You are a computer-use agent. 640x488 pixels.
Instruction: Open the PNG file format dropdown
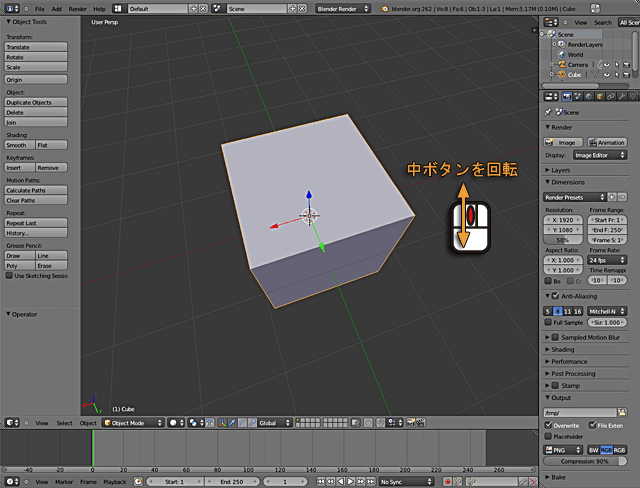tap(563, 450)
